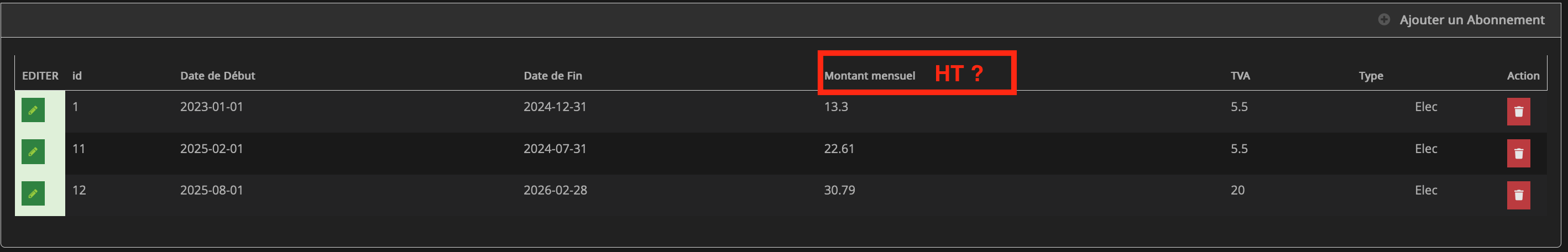
Task: Click the plus icon beside Ajouter un Abonnement
Action: [1383, 19]
